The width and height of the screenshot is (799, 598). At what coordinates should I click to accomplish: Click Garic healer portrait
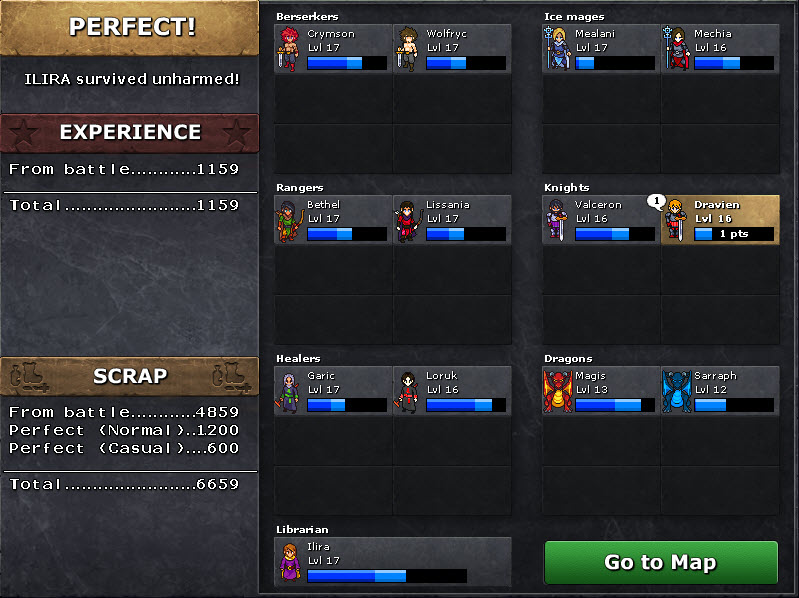[288, 392]
